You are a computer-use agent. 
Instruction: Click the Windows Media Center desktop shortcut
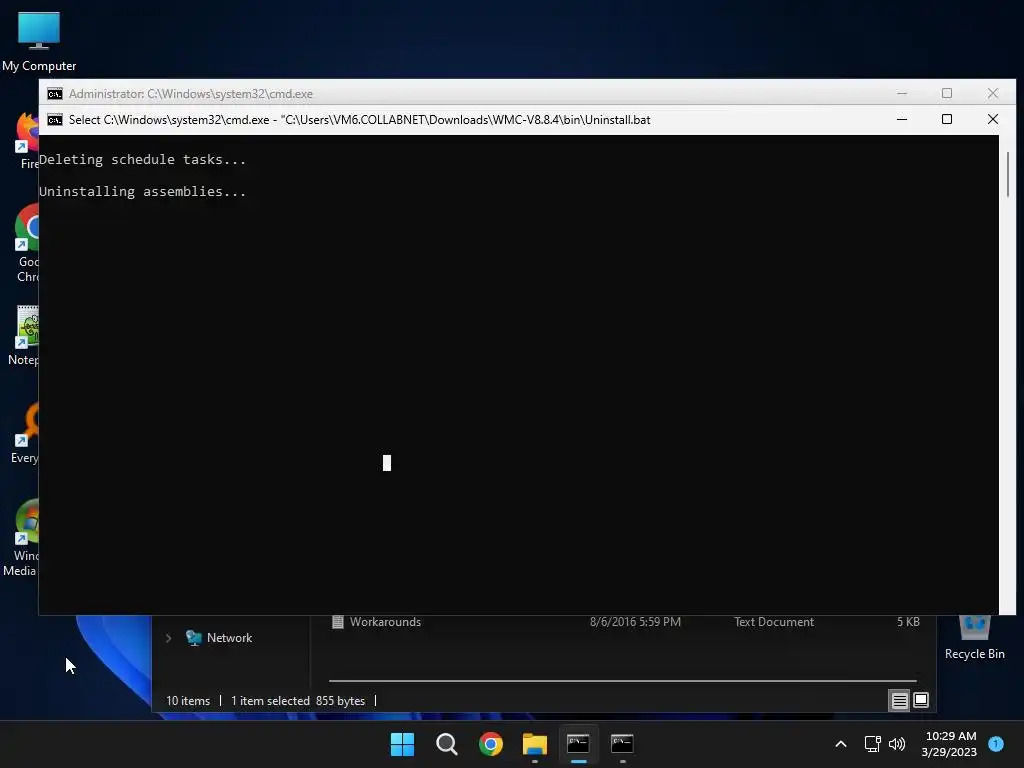22,538
